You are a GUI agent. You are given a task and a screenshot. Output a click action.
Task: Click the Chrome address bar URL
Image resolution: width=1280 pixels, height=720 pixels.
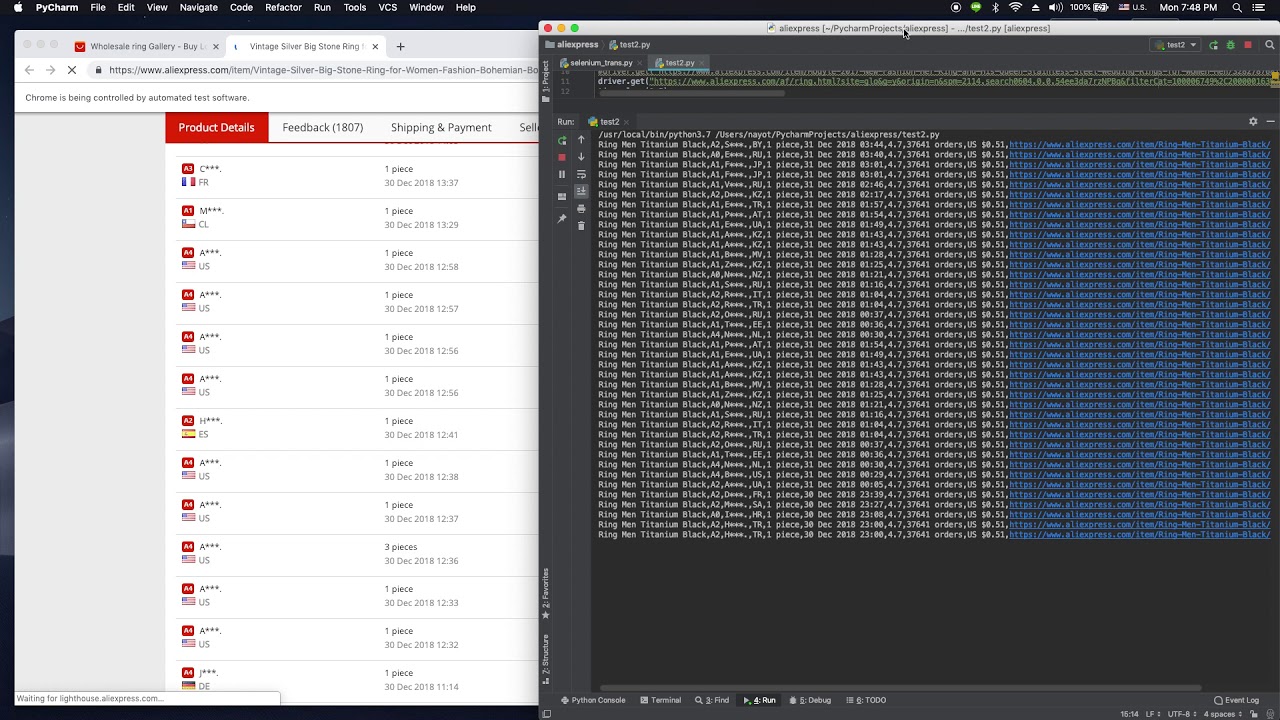(323, 70)
